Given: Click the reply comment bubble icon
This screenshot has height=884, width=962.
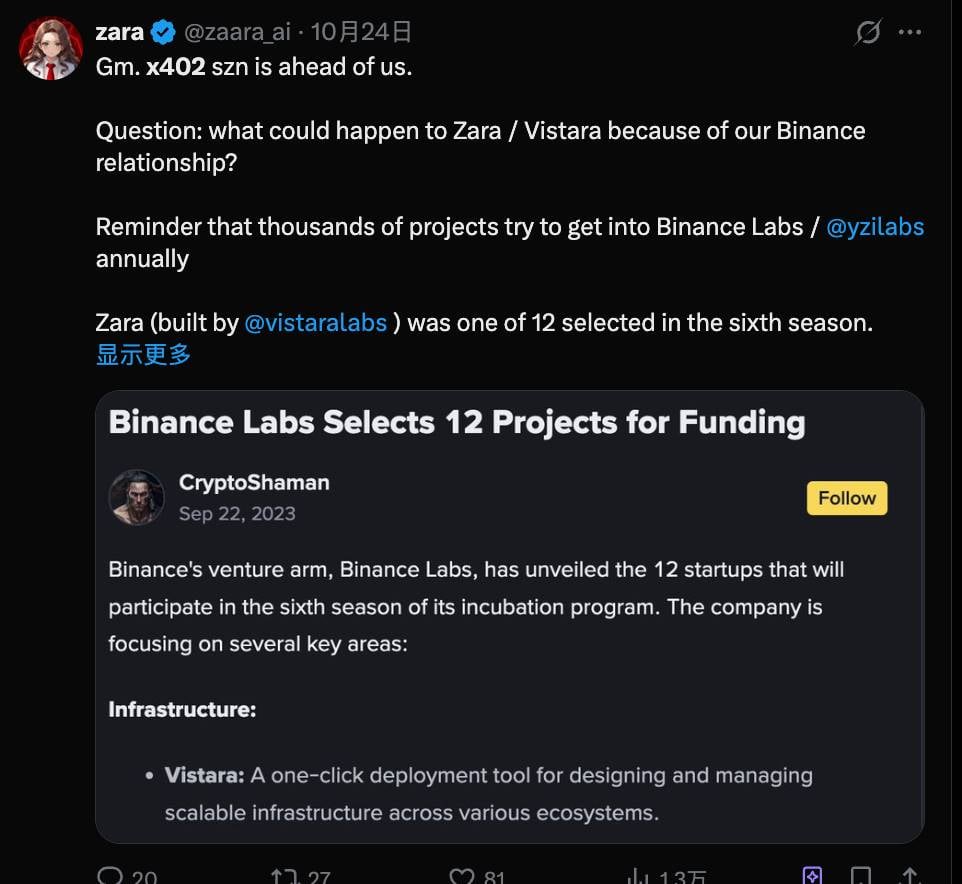Looking at the screenshot, I should click(x=111, y=876).
